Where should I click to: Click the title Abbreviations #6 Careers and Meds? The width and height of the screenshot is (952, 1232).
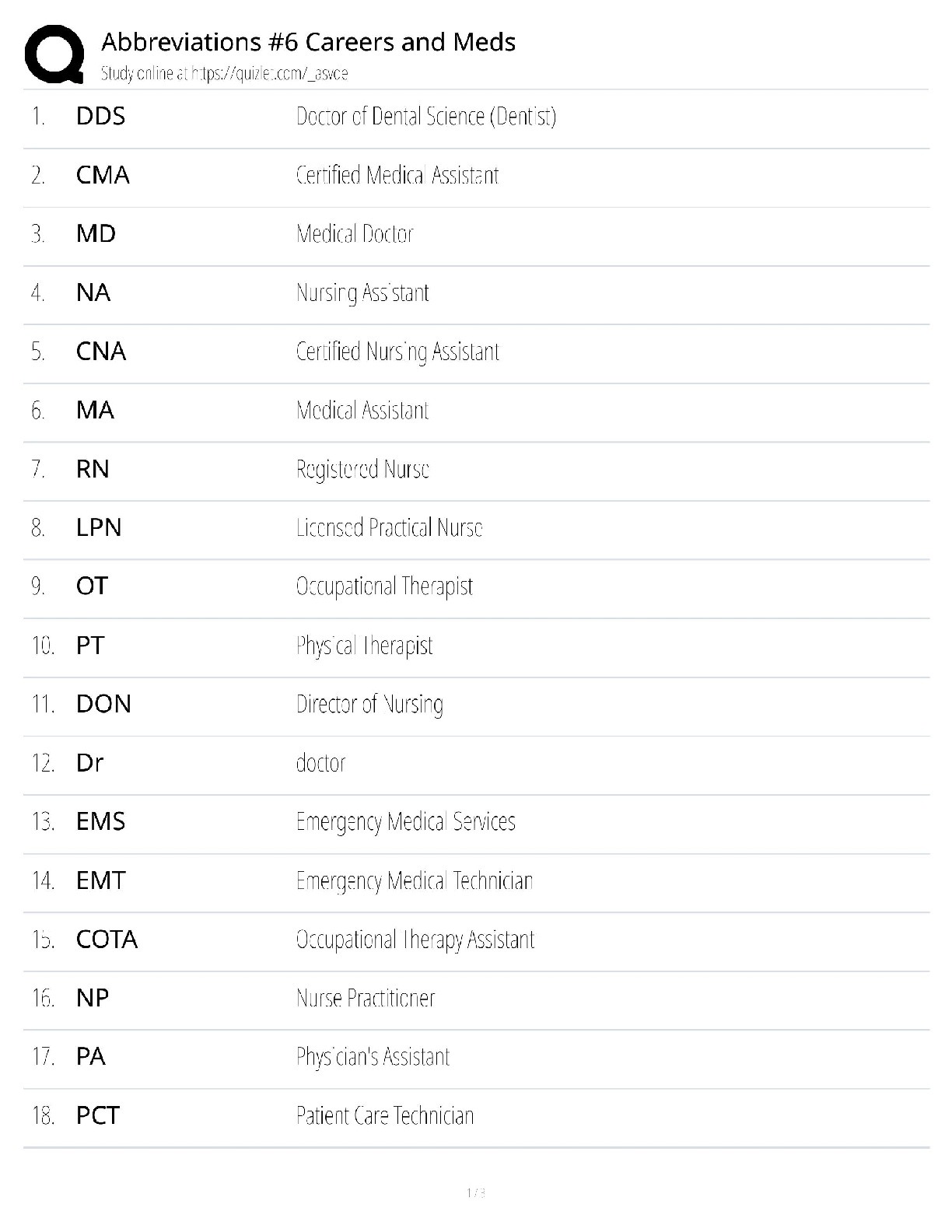tap(308, 42)
